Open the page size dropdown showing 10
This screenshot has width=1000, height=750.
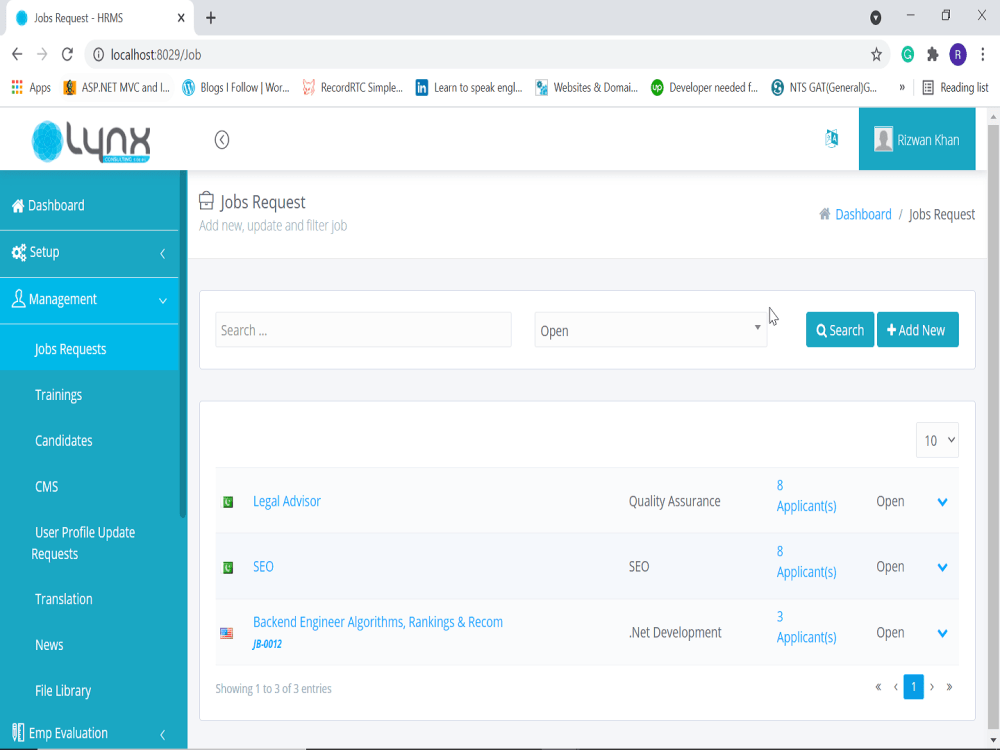coord(938,440)
